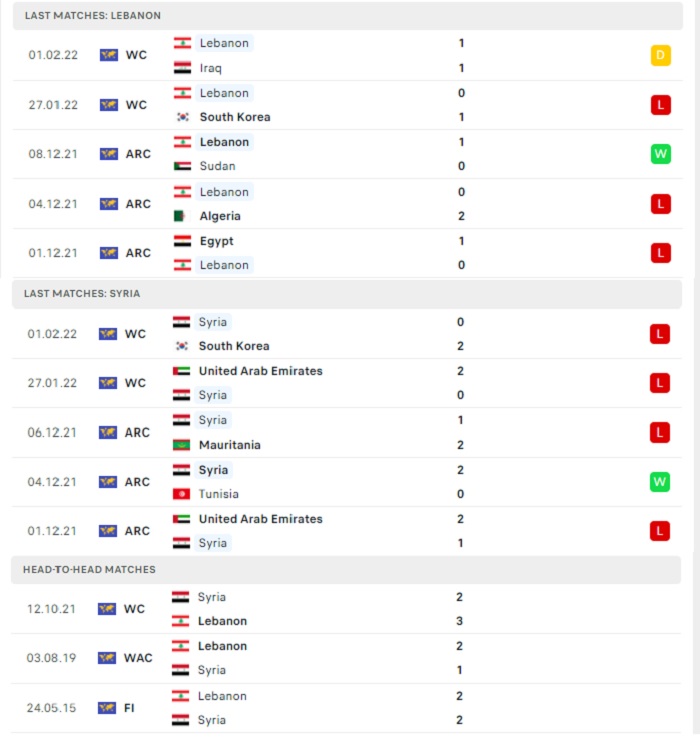The width and height of the screenshot is (700, 740).
Task: Click the Algeria flag icon
Action: pos(182,216)
